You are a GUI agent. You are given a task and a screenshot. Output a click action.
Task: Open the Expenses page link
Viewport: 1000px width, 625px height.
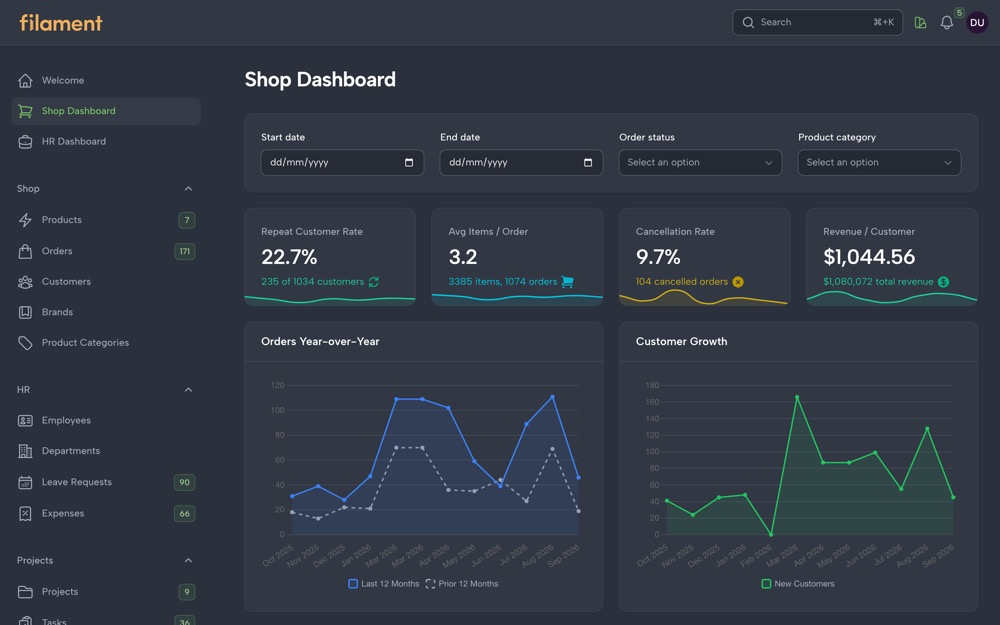[x=106, y=513]
